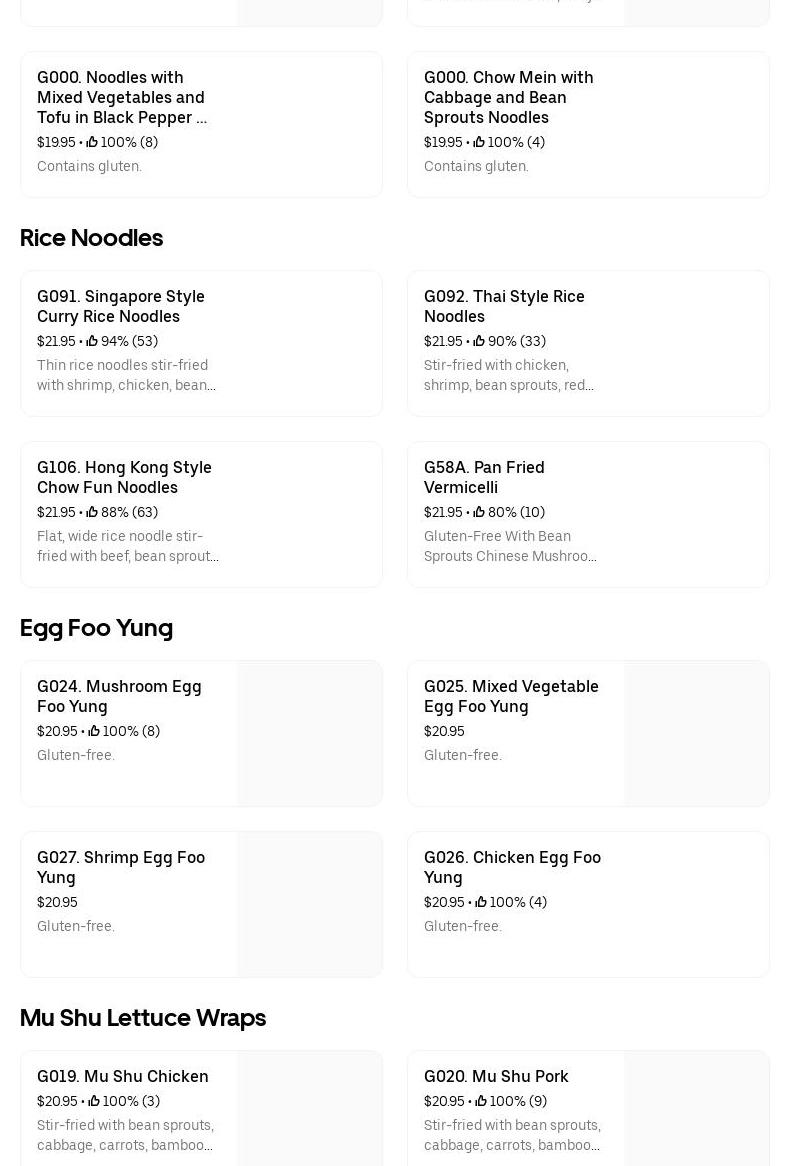Choose G58A Pan Fried Vermicelli

pos(484,477)
